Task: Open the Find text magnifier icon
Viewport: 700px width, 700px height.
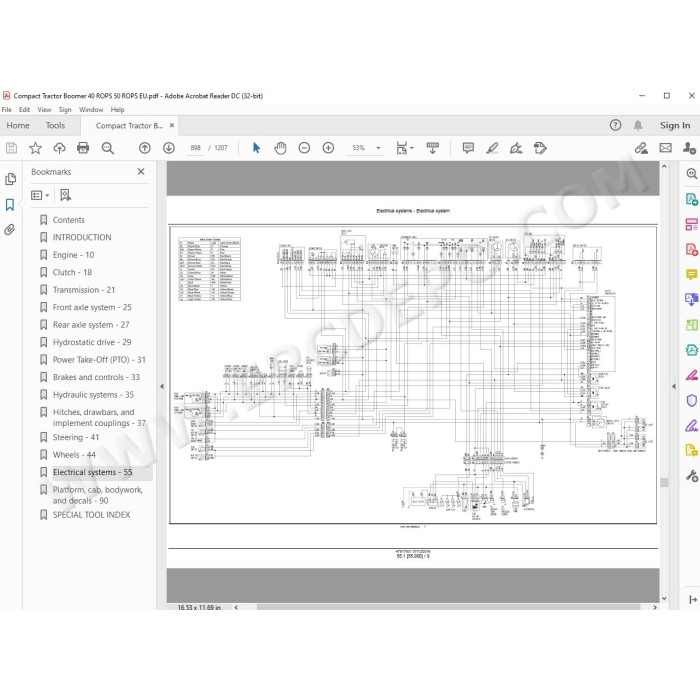Action: 108,148
